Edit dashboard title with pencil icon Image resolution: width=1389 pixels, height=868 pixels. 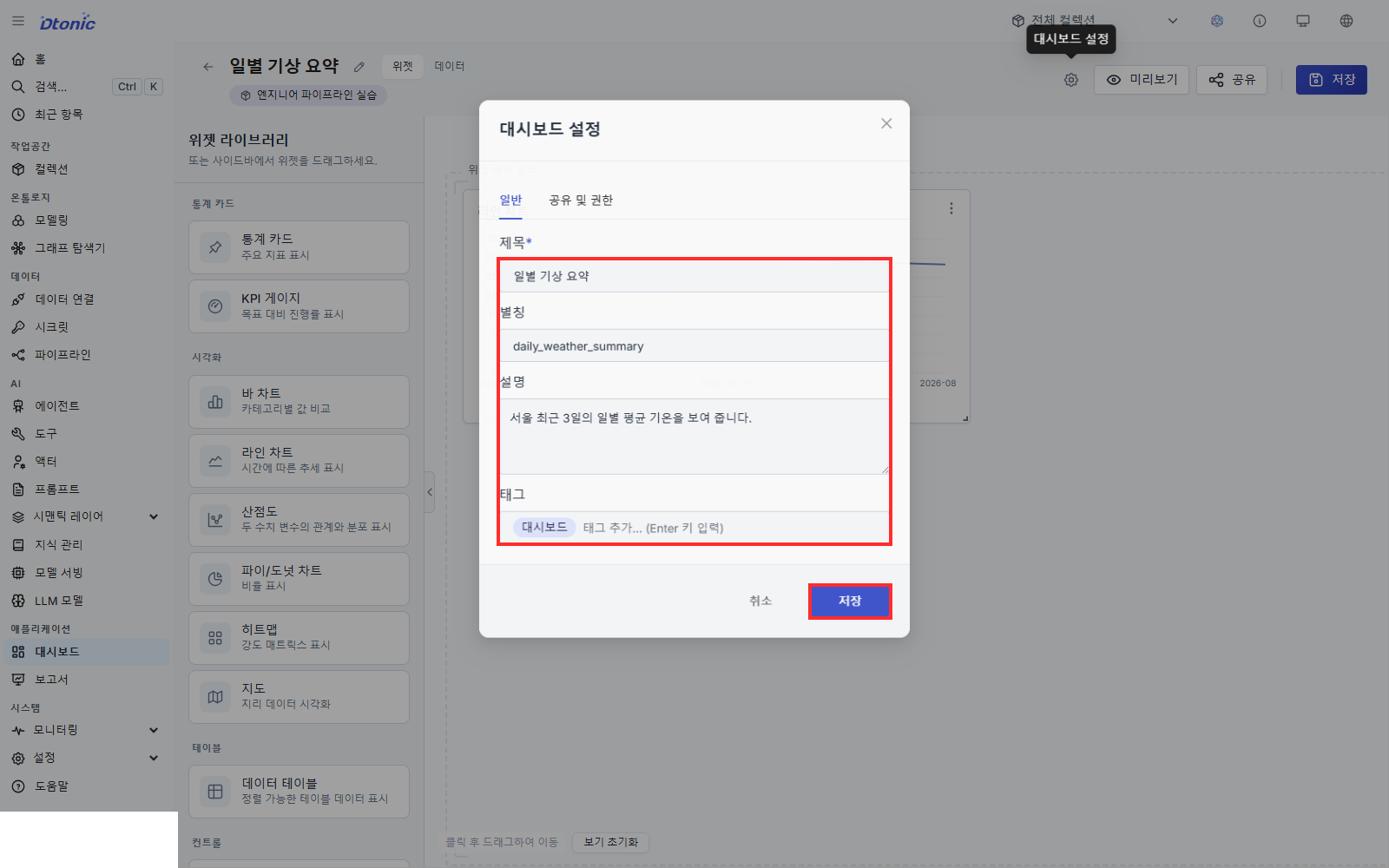coord(359,67)
